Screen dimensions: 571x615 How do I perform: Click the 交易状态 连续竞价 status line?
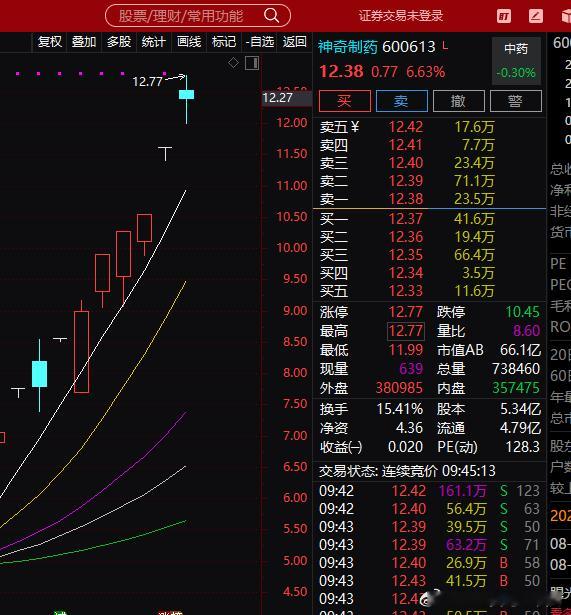coord(407,471)
